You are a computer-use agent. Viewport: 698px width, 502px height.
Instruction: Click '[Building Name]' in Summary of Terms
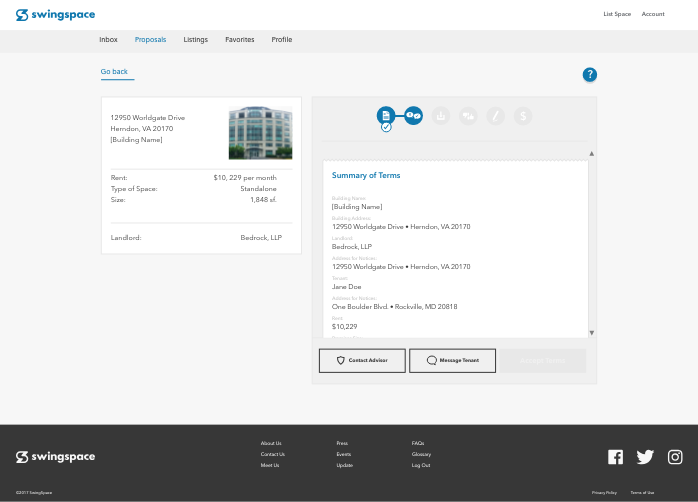click(357, 207)
